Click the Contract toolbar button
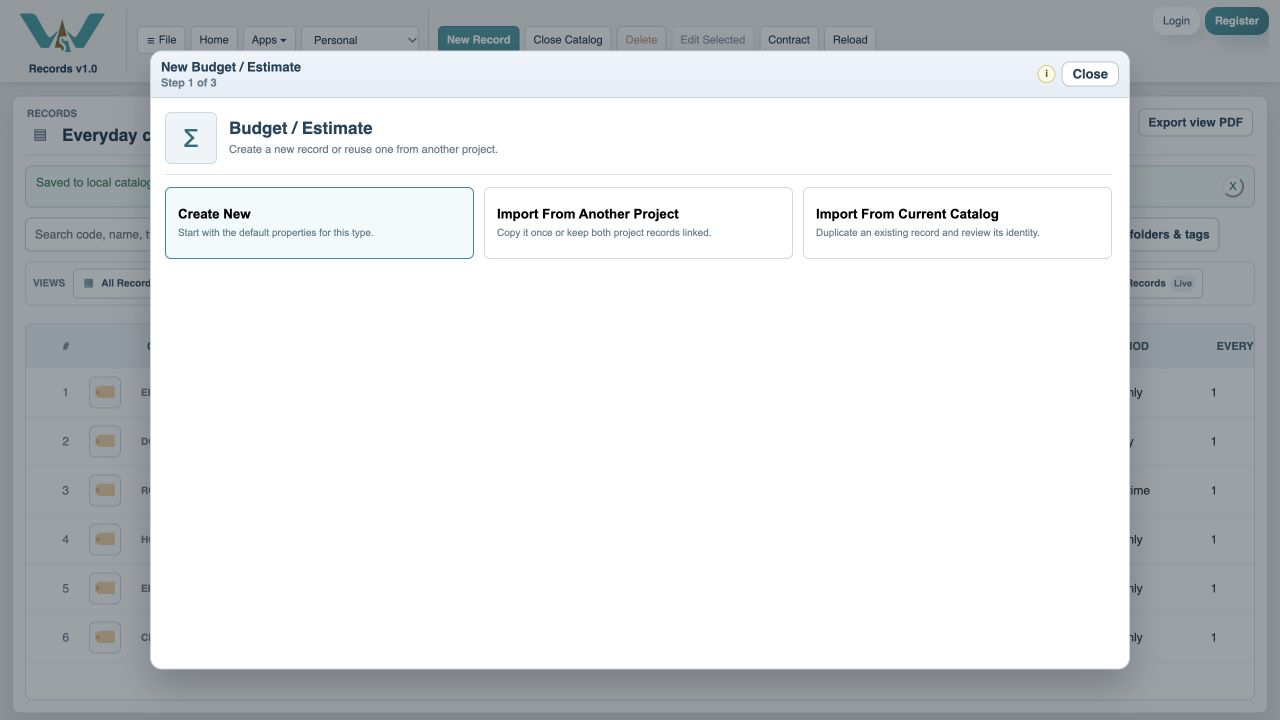The image size is (1280, 720). click(789, 40)
